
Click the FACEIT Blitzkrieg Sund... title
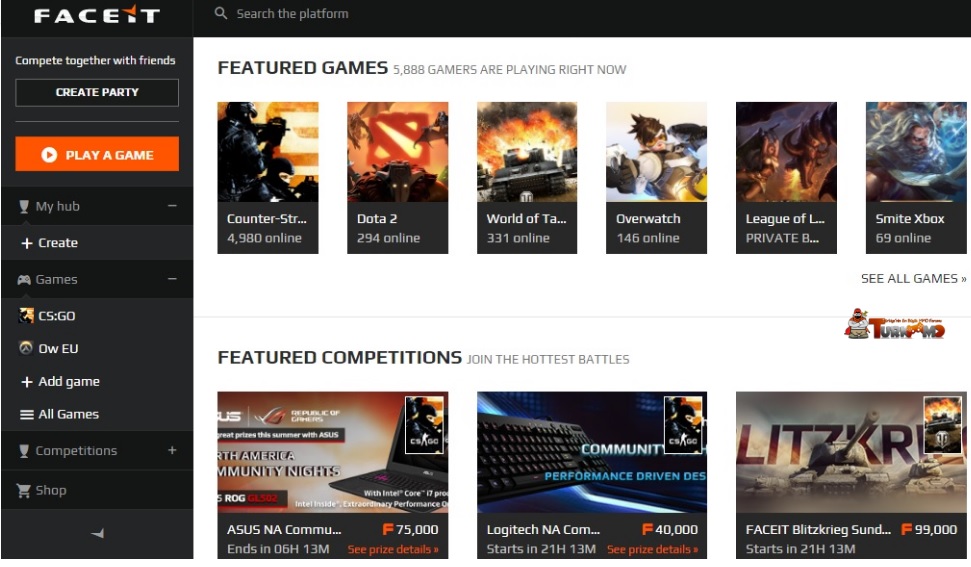tap(818, 530)
